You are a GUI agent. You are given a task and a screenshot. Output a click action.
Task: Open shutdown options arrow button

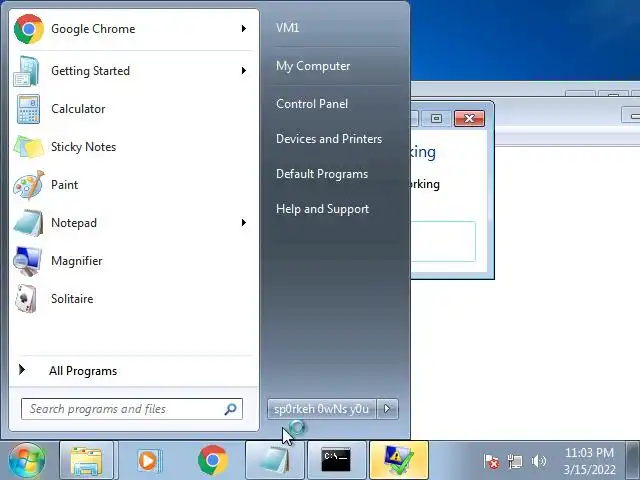tap(387, 409)
